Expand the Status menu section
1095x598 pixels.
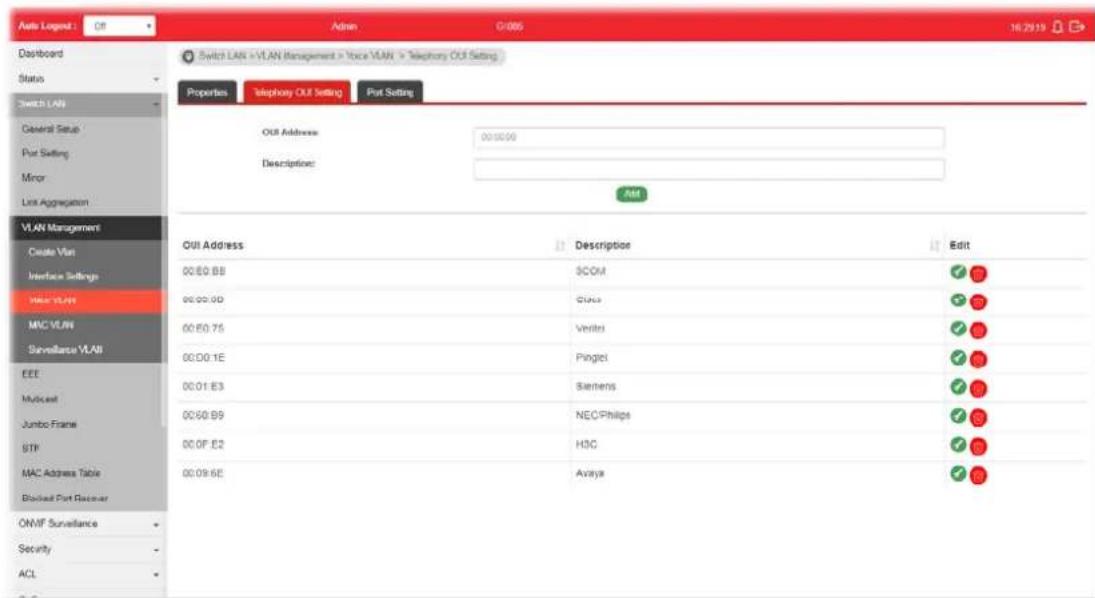point(89,79)
